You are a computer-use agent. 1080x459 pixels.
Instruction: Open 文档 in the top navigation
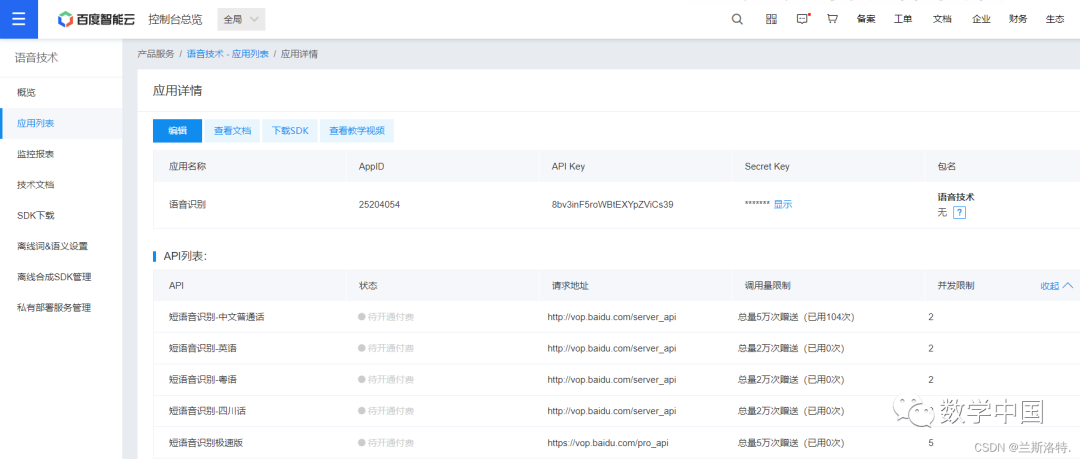click(x=942, y=19)
